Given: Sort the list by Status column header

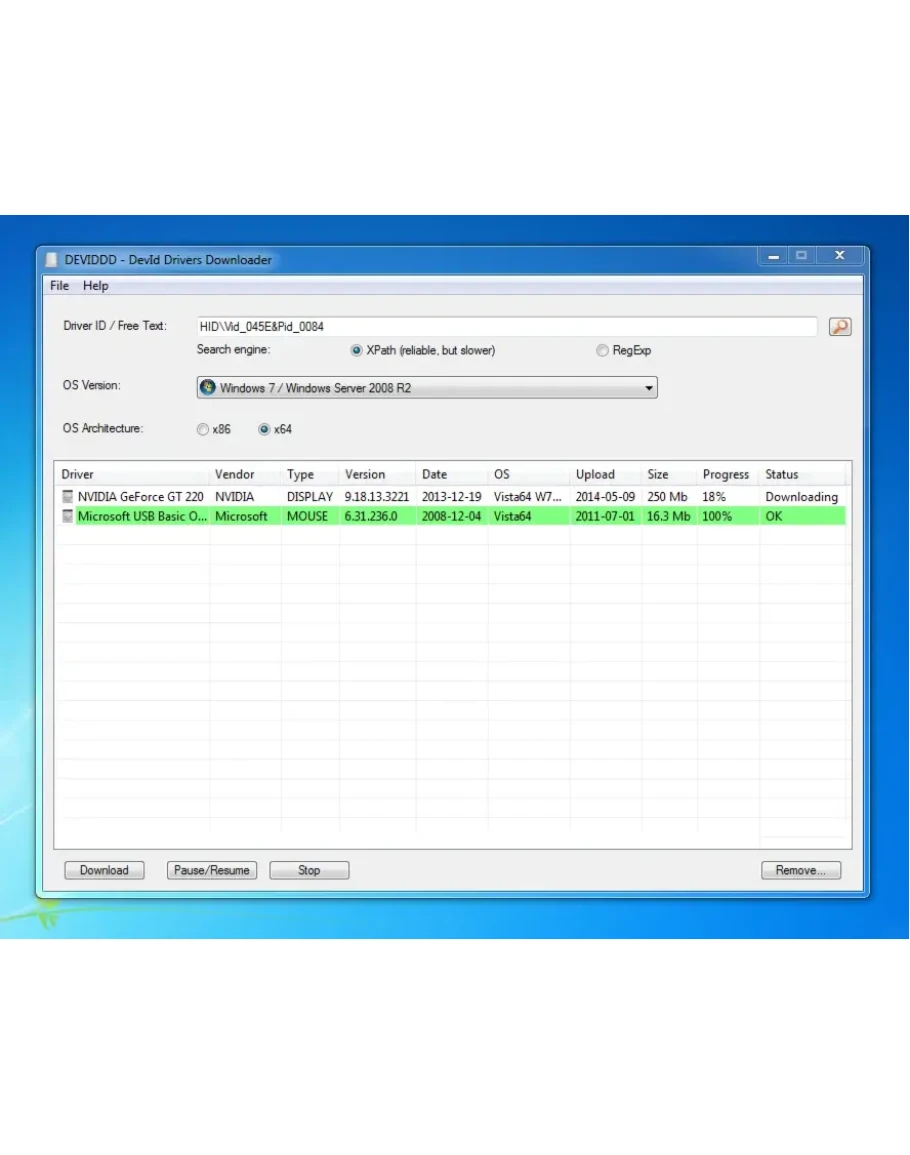Looking at the screenshot, I should pos(782,475).
